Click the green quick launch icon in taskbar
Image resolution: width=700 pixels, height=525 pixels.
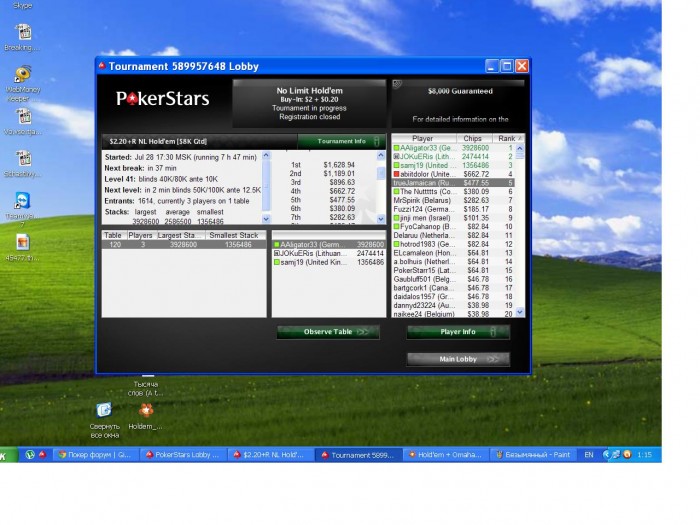coord(30,454)
